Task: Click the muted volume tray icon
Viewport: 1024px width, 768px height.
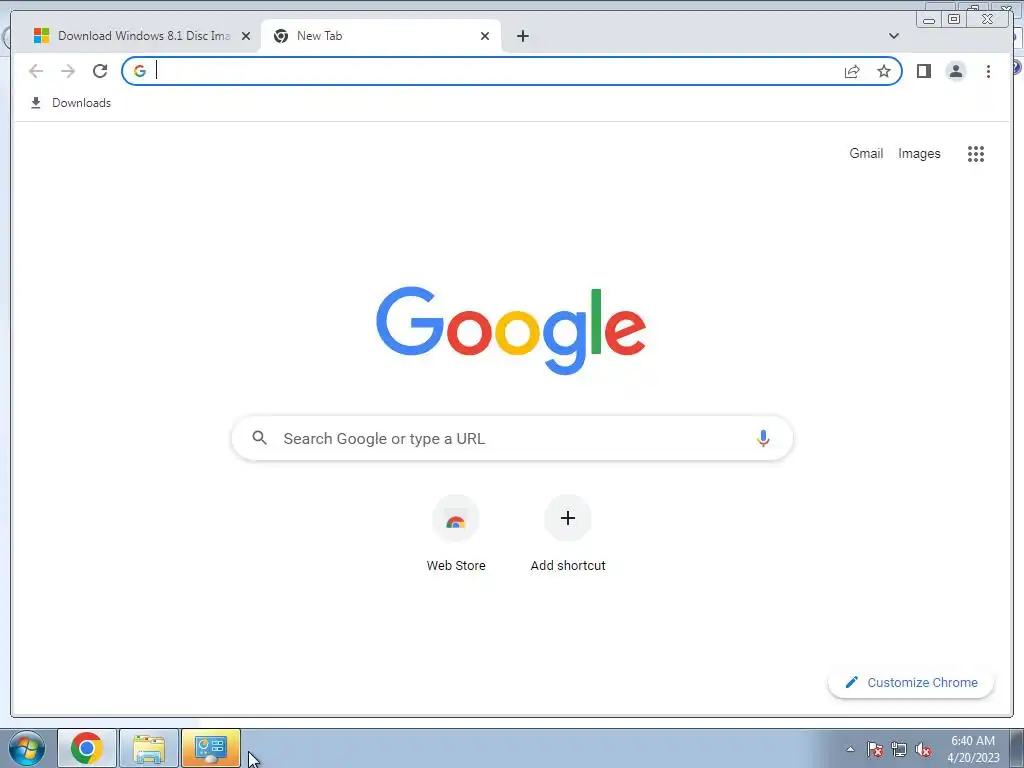Action: click(923, 749)
